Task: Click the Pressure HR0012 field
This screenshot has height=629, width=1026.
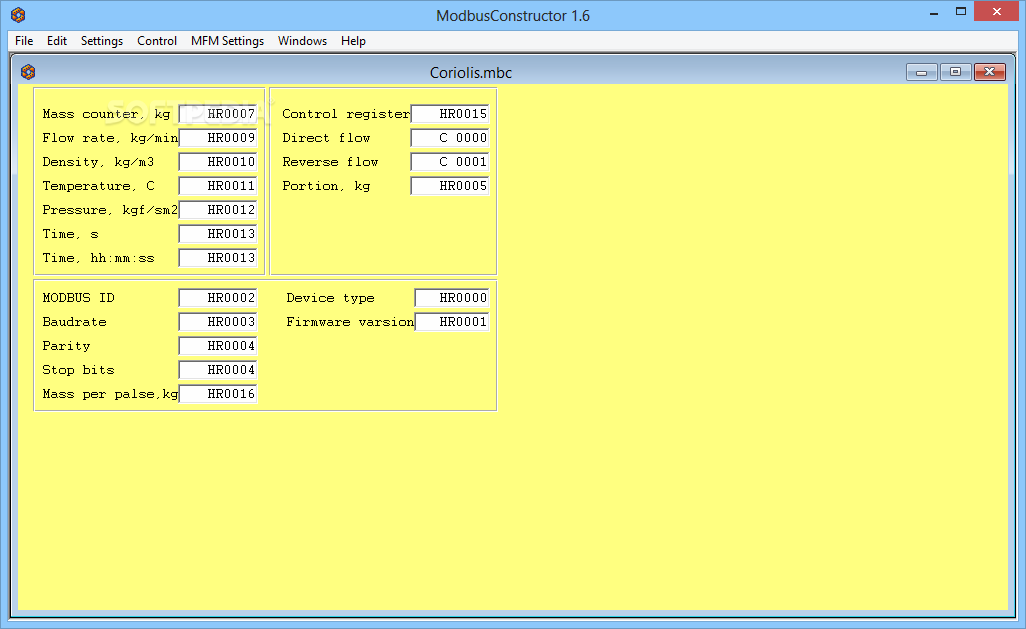Action: (218, 210)
